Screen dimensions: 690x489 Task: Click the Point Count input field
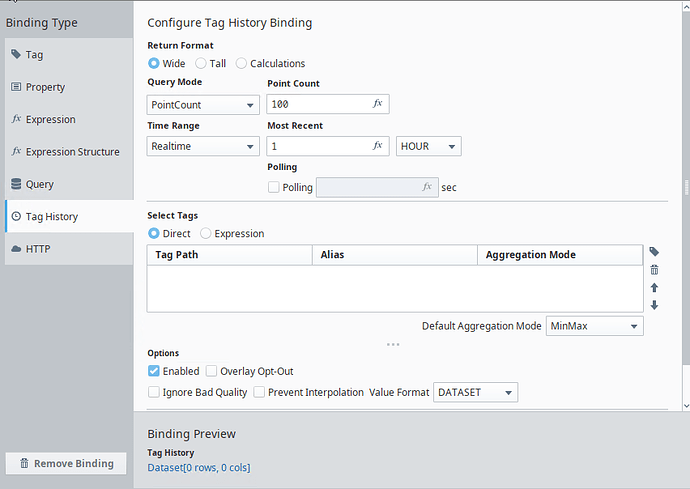pyautogui.click(x=317, y=104)
